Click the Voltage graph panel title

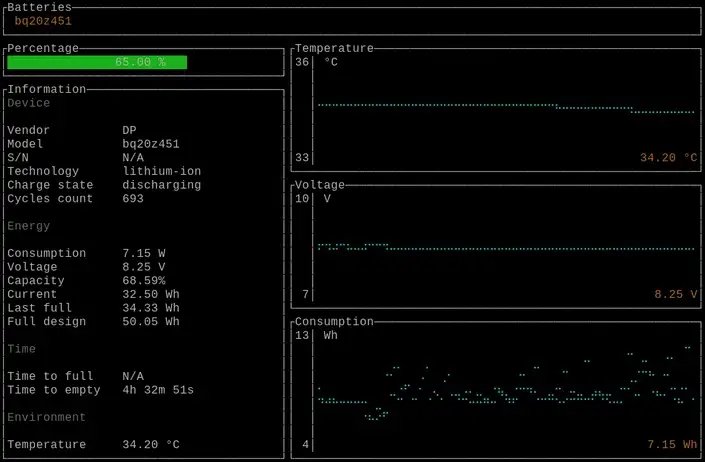320,185
